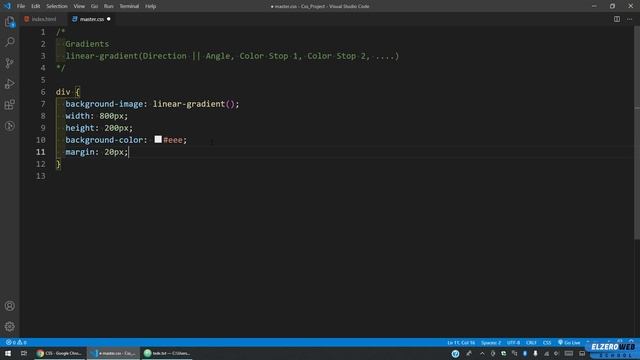
Task: Click the Split Editor icon
Action: click(617, 19)
